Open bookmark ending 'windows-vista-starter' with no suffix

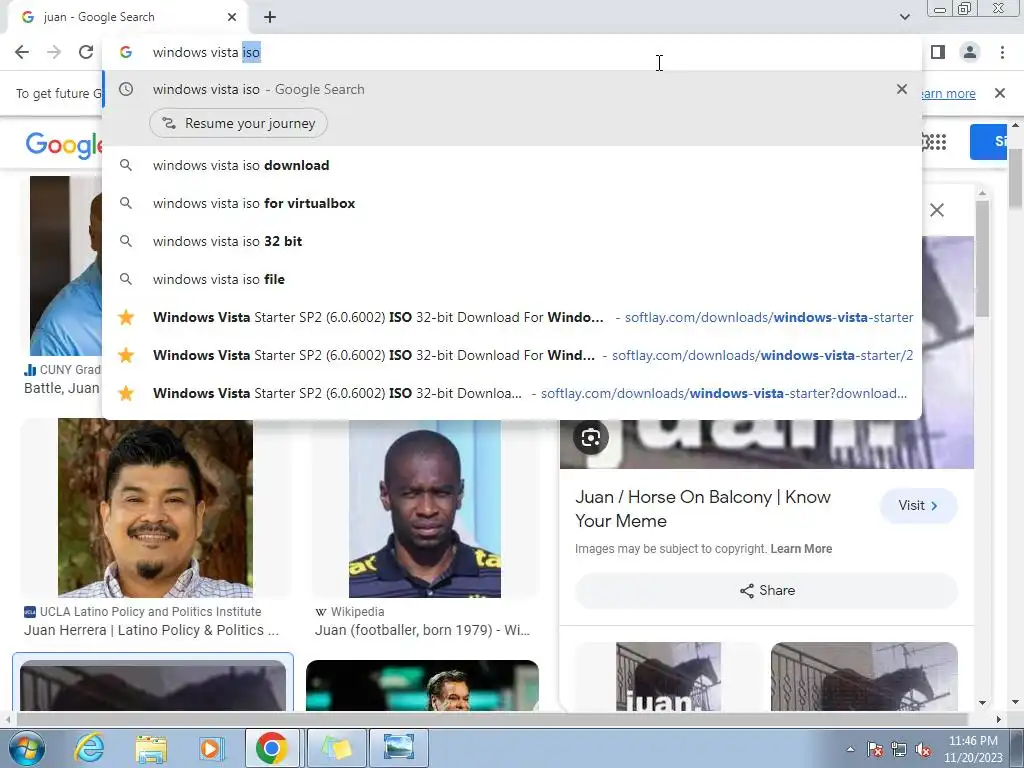[x=512, y=317]
